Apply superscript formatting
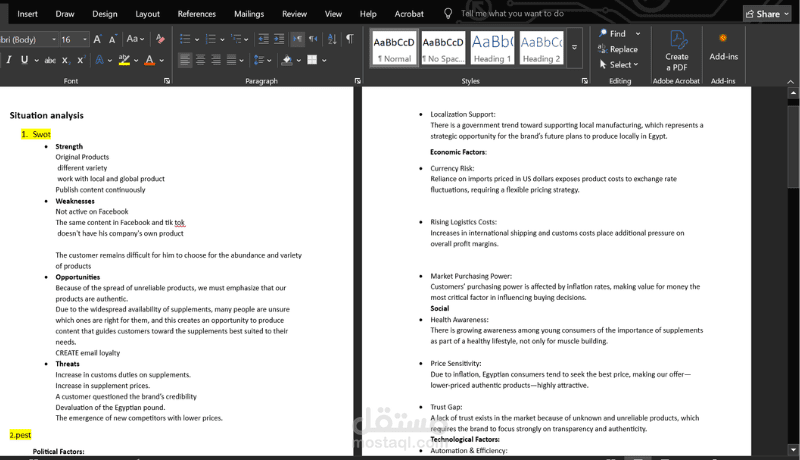Screen dimensions: 800x460 [x=81, y=60]
